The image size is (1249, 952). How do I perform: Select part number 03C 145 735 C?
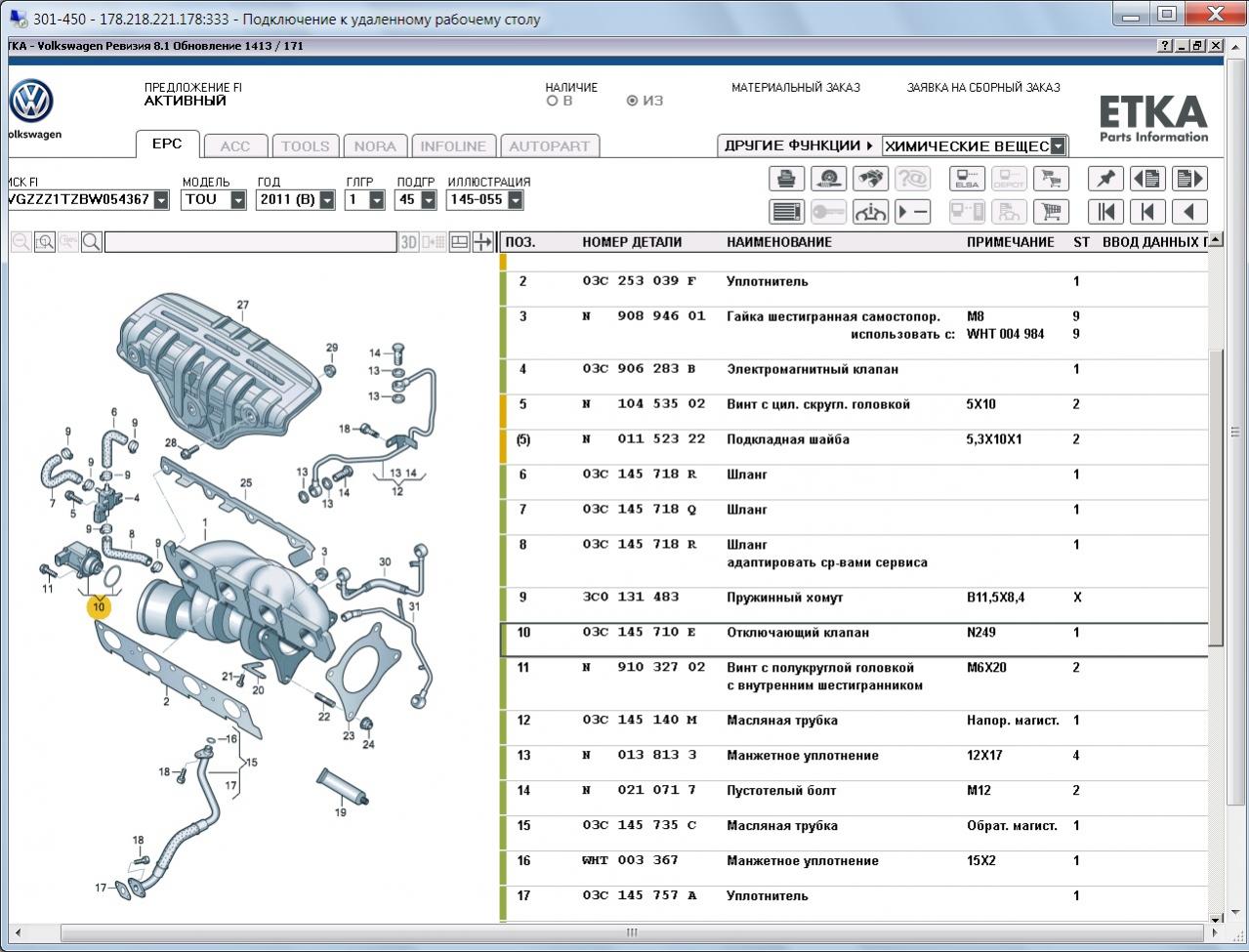tap(640, 826)
